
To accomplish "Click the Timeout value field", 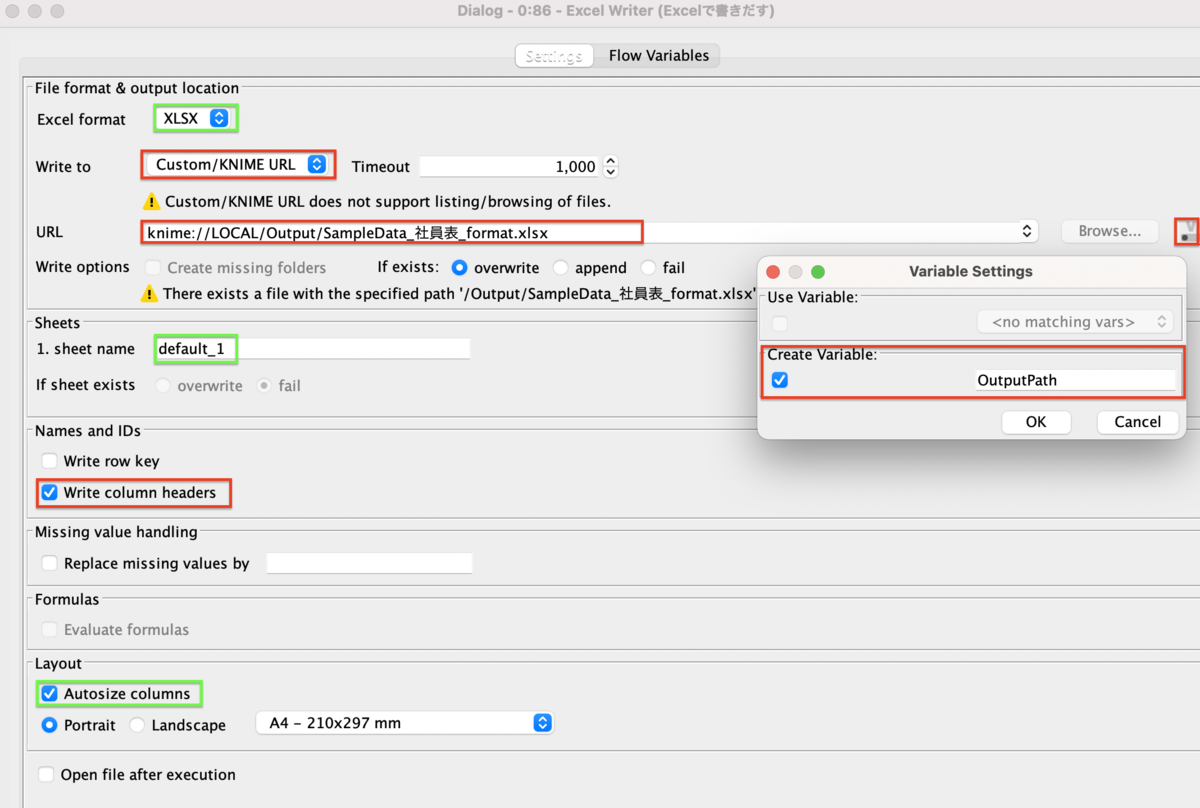I will pyautogui.click(x=510, y=167).
